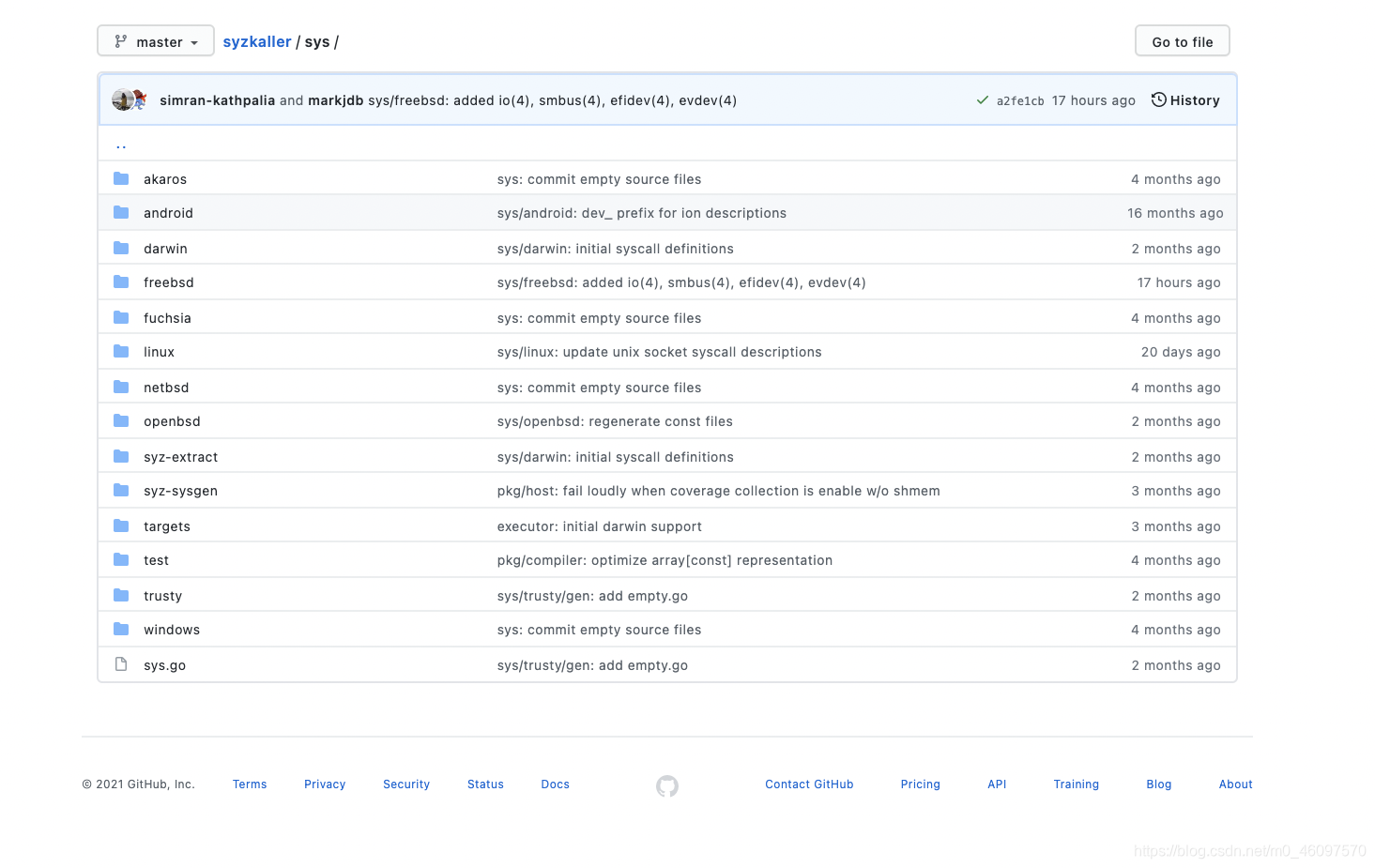Open the Privacy footer link
Image resolution: width=1375 pixels, height=868 pixels.
pos(325,784)
